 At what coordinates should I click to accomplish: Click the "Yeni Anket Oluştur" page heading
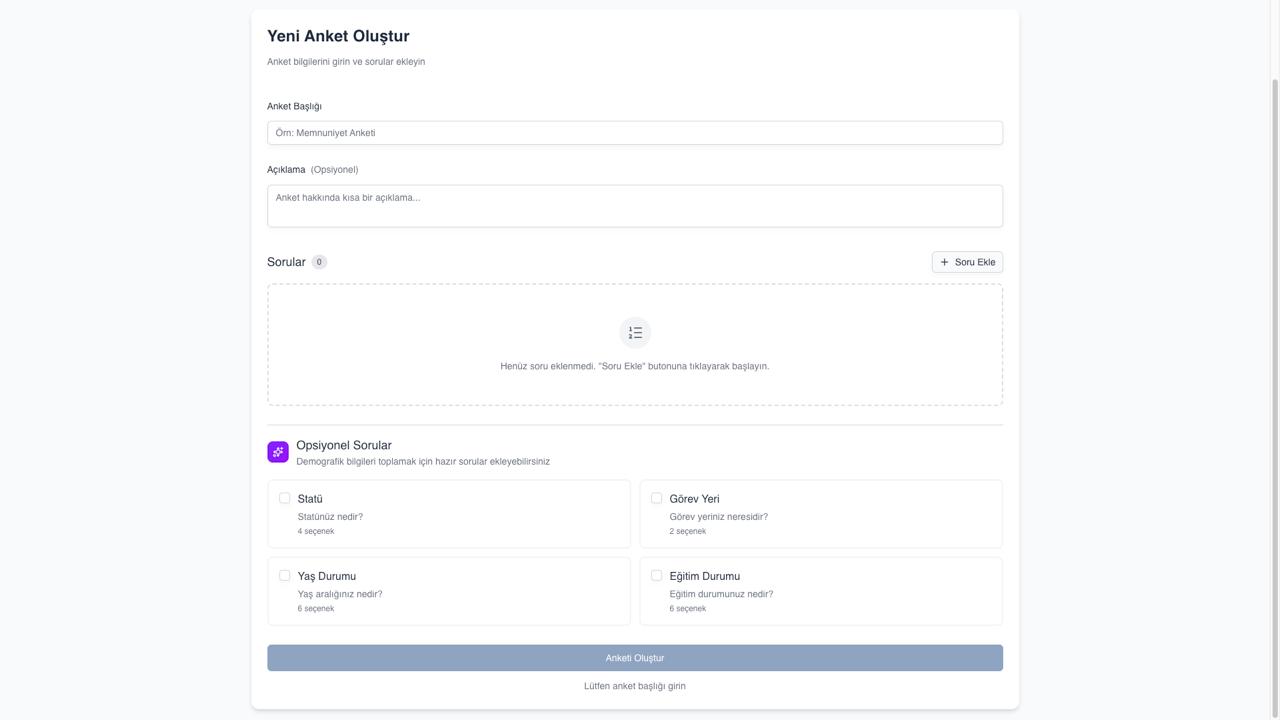pos(338,36)
